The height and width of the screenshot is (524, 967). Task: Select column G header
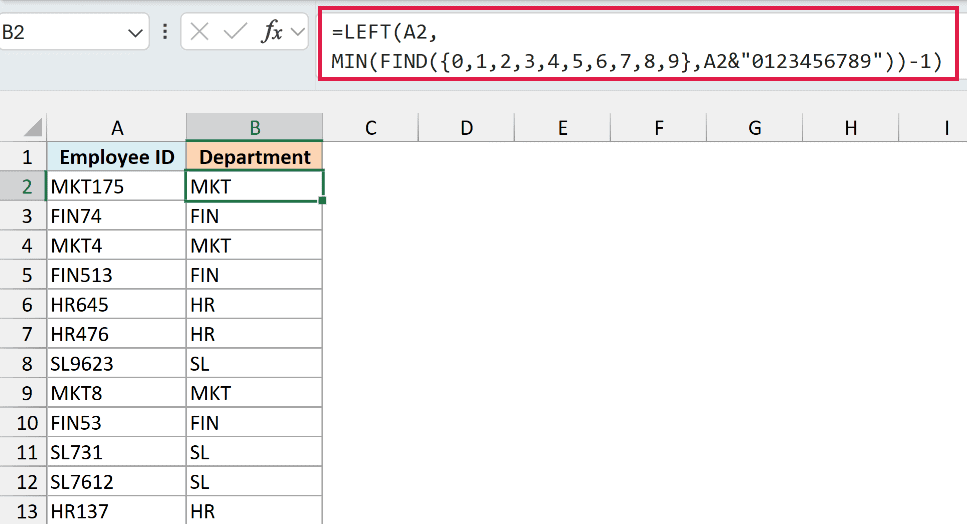tap(755, 128)
